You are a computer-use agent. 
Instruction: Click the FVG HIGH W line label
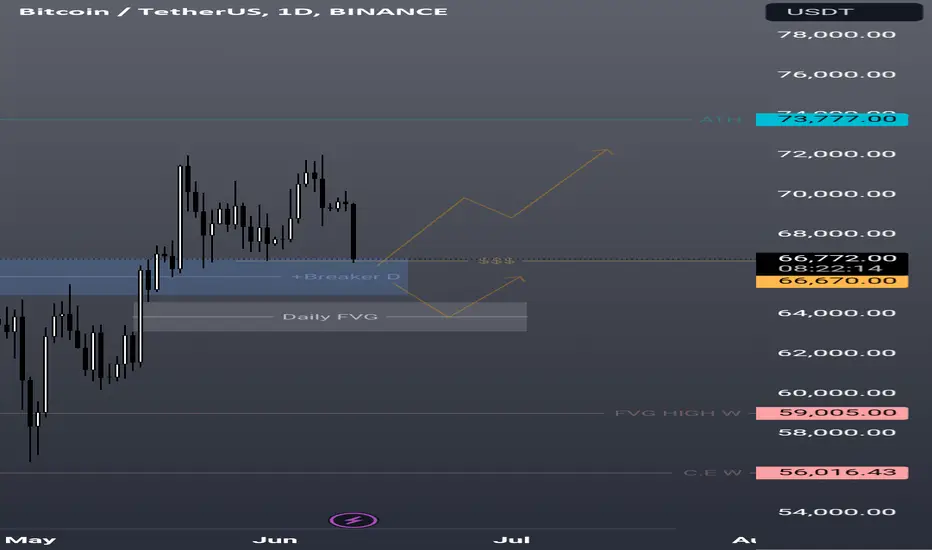point(678,413)
